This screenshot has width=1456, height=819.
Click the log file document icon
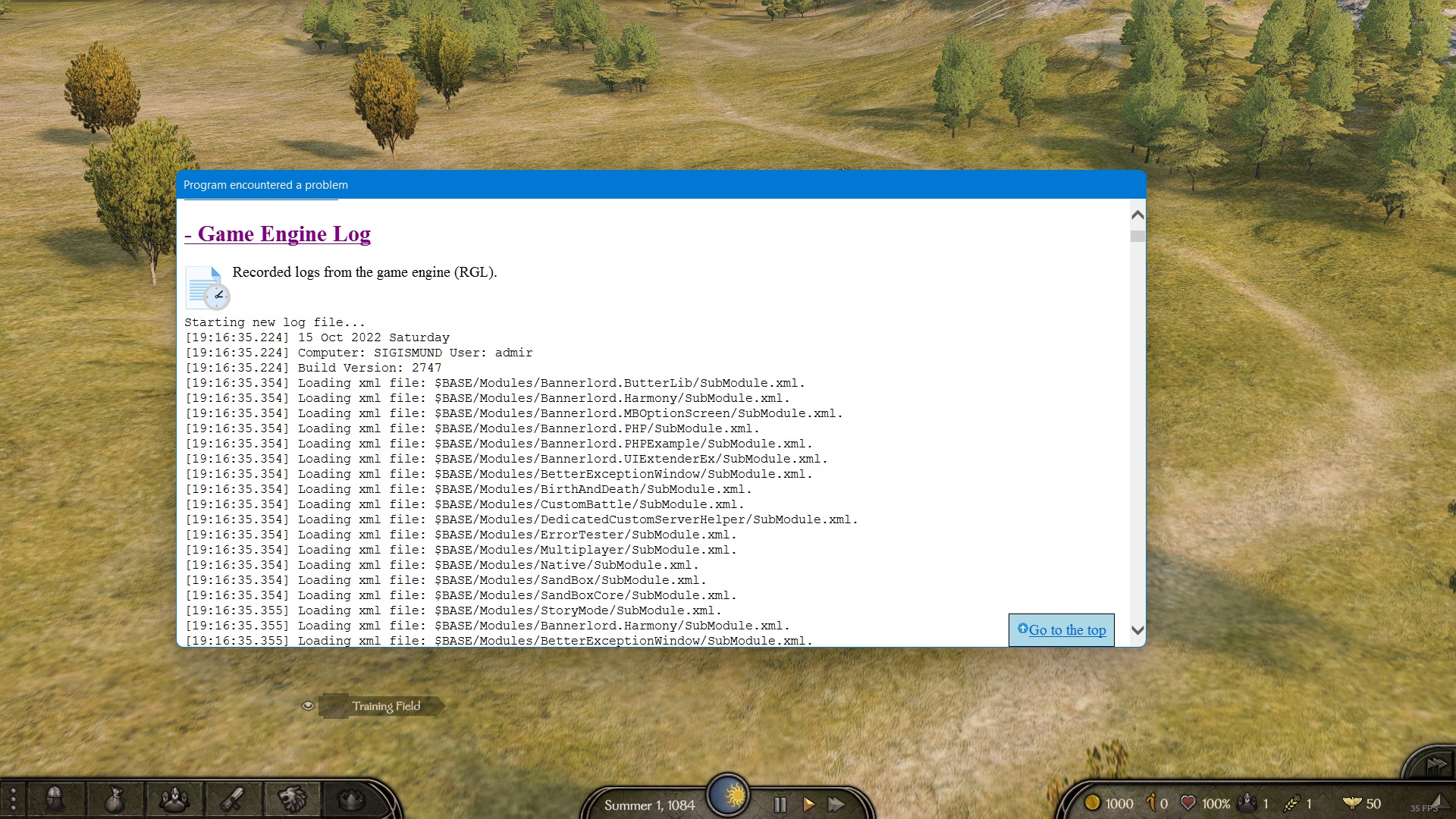tap(208, 287)
